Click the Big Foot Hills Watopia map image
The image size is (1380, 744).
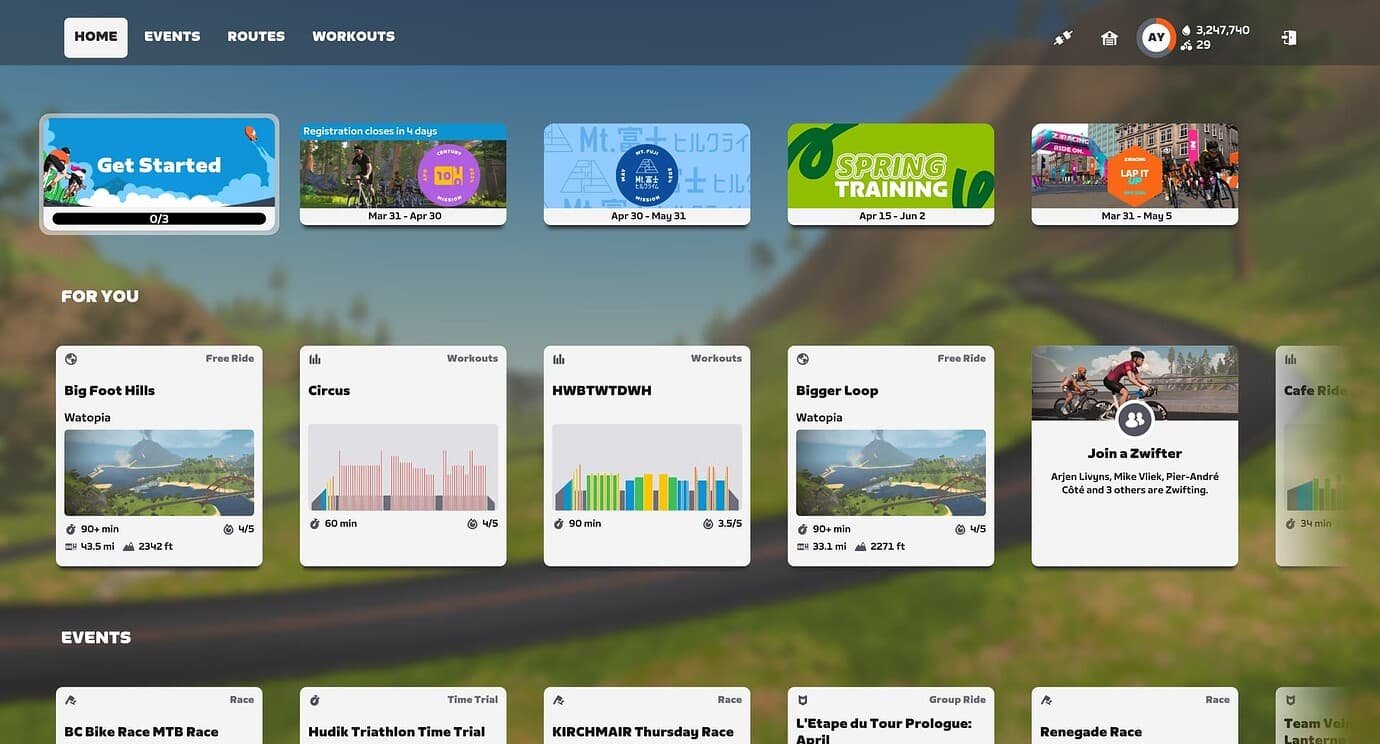pyautogui.click(x=159, y=472)
